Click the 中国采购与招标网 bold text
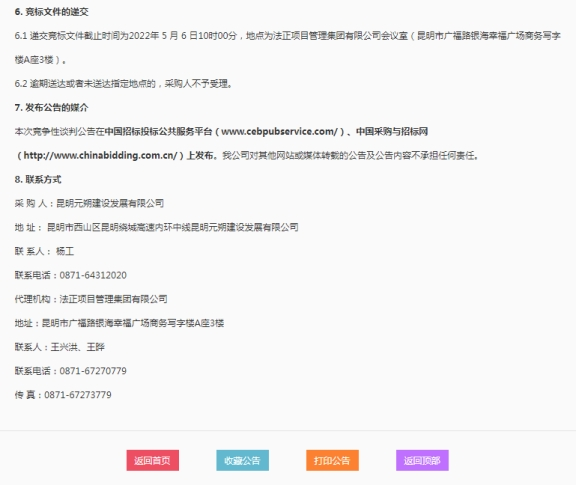The width and height of the screenshot is (576, 486). click(x=392, y=132)
